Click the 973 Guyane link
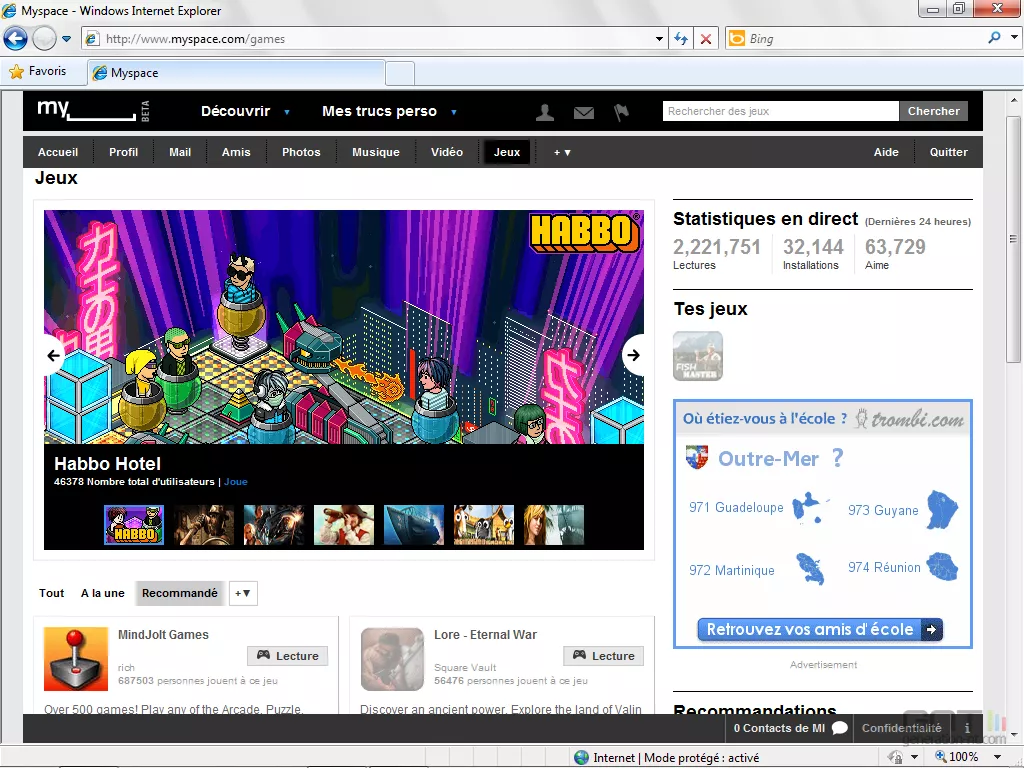The width and height of the screenshot is (1024, 768). pos(883,510)
